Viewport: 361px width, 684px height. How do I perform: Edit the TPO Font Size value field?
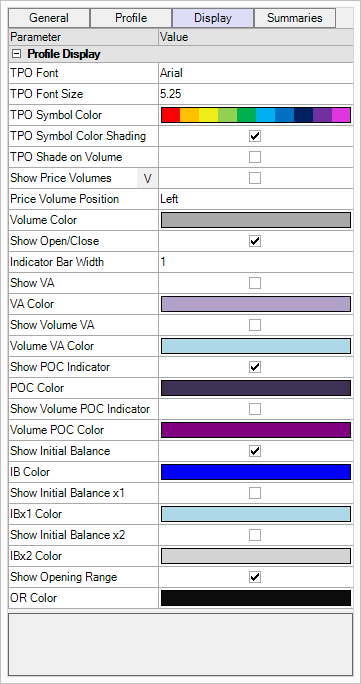[256, 94]
